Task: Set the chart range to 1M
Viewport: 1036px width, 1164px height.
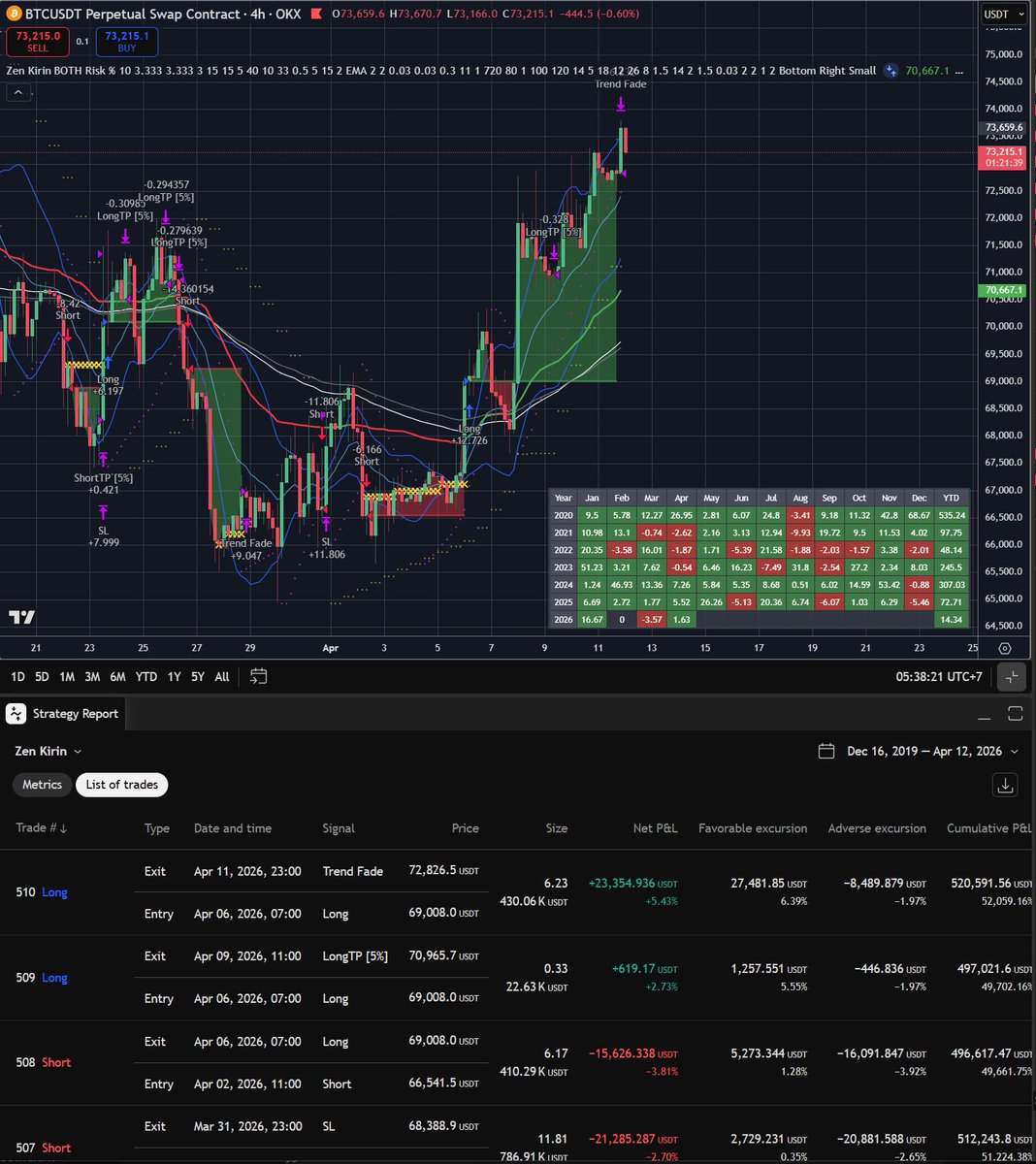Action: coord(67,677)
